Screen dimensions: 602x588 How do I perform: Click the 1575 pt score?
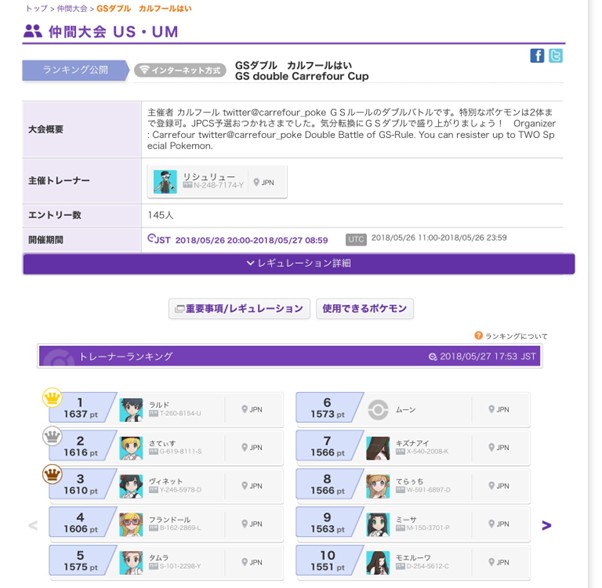[x=81, y=567]
